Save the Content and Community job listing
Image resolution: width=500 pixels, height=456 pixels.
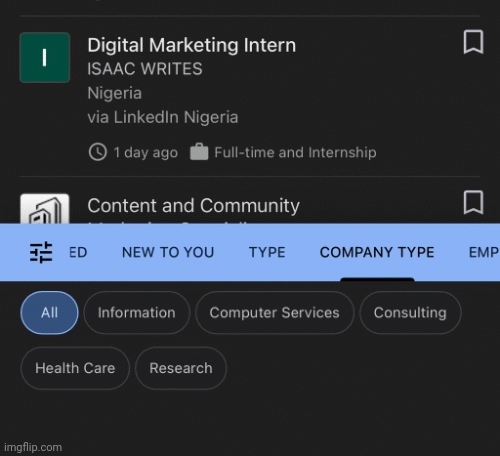473,202
